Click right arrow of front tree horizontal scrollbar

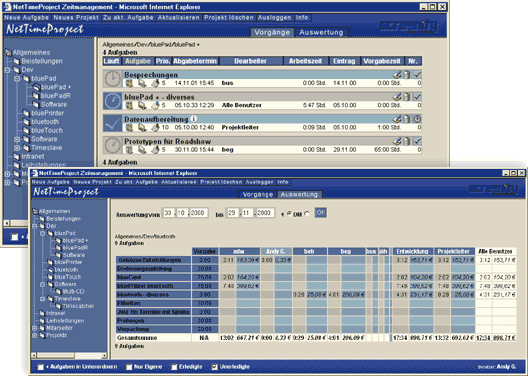[104, 355]
